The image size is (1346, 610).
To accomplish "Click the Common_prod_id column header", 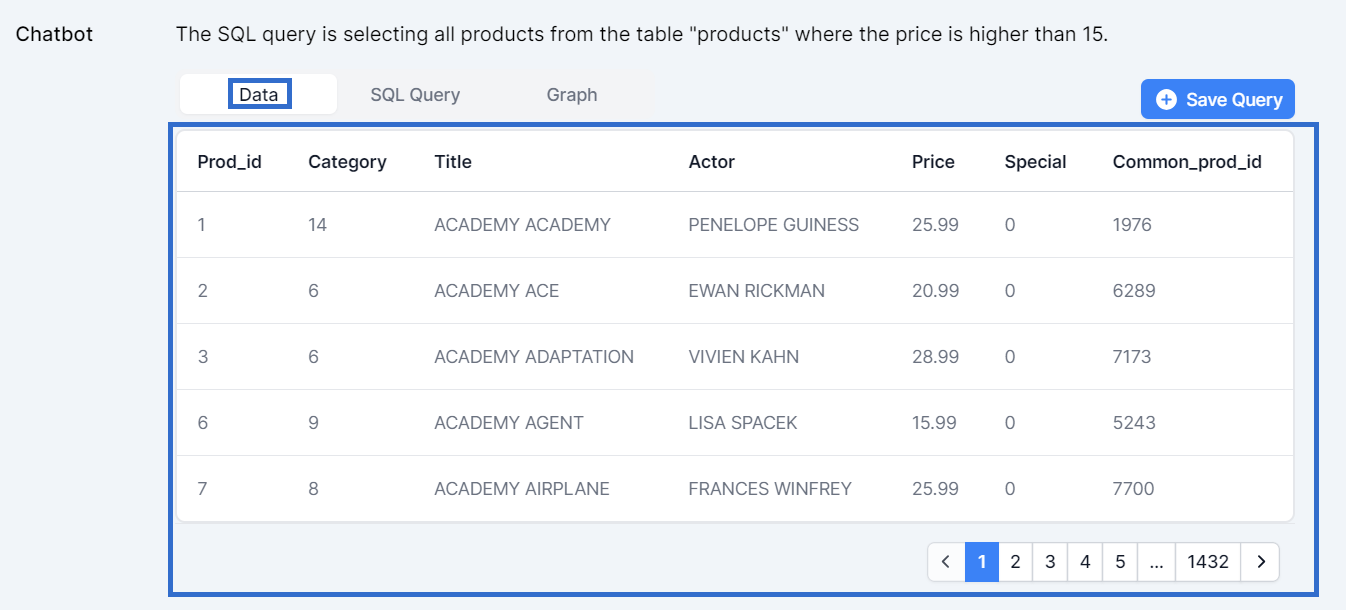I will tap(1187, 162).
